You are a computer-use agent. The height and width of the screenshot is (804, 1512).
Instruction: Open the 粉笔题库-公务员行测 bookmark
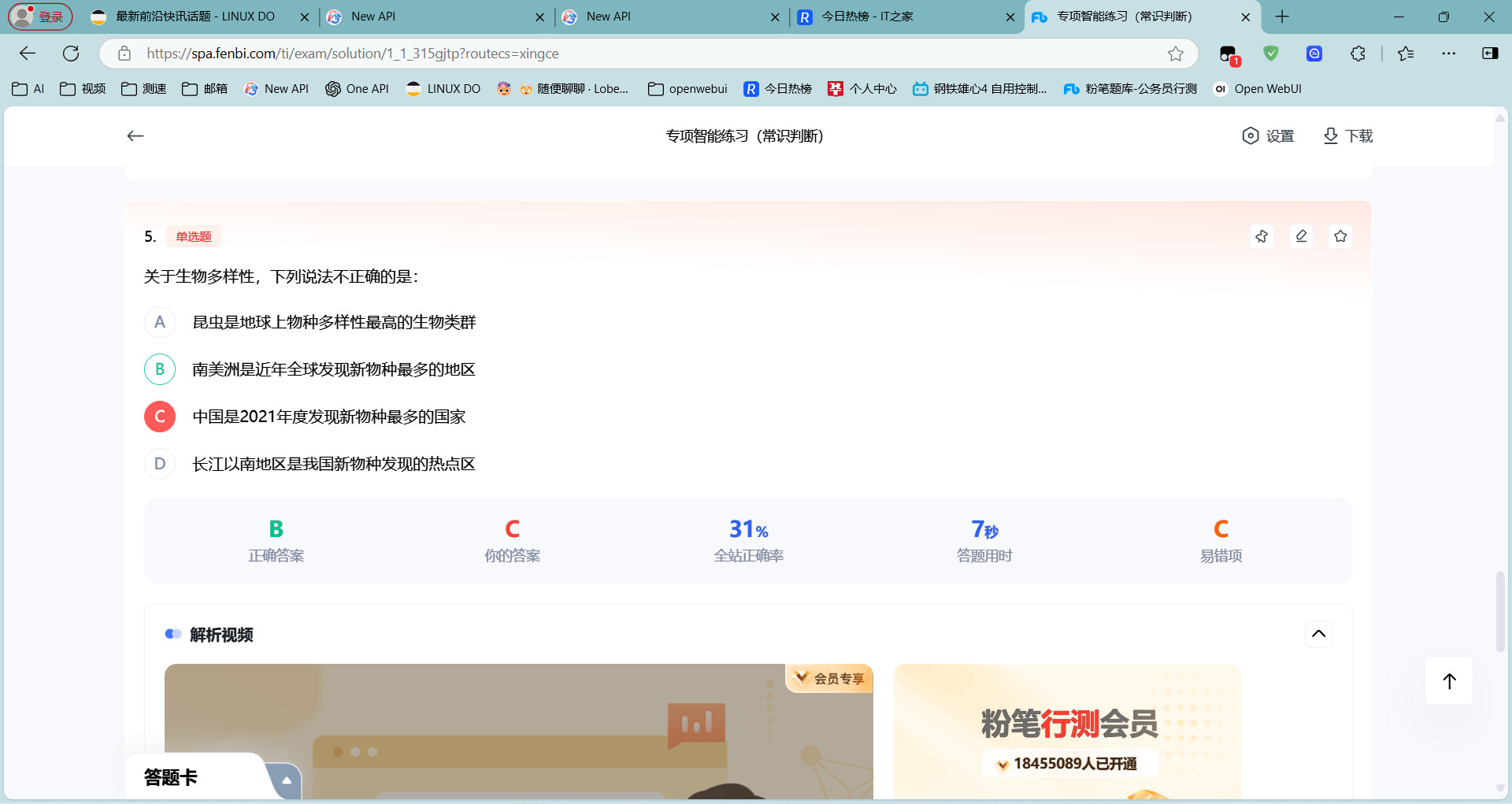pos(1130,89)
